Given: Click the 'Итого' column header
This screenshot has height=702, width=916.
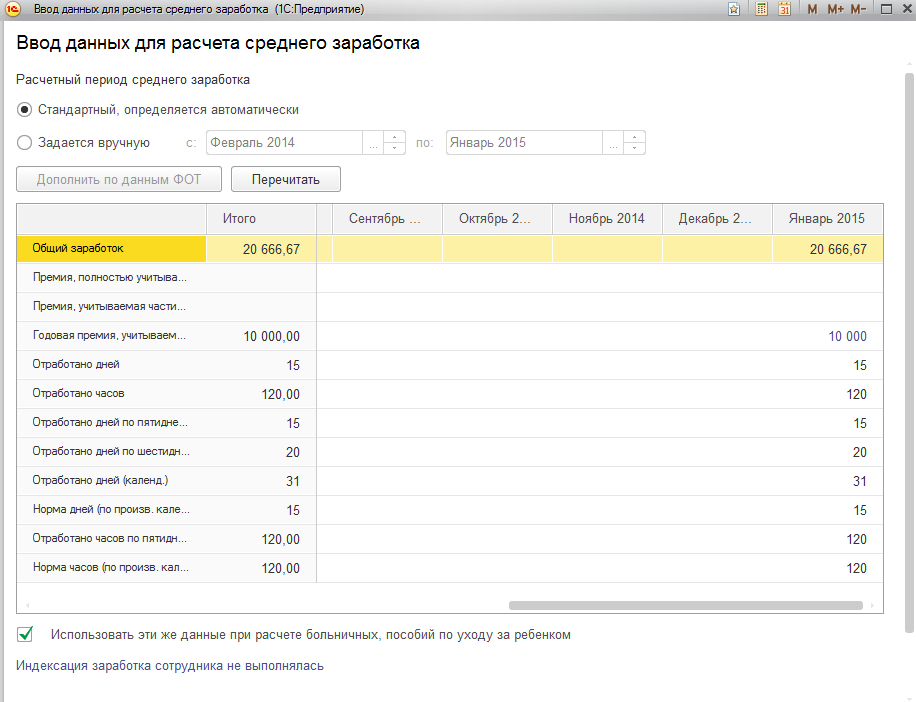Looking at the screenshot, I should pyautogui.click(x=240, y=219).
